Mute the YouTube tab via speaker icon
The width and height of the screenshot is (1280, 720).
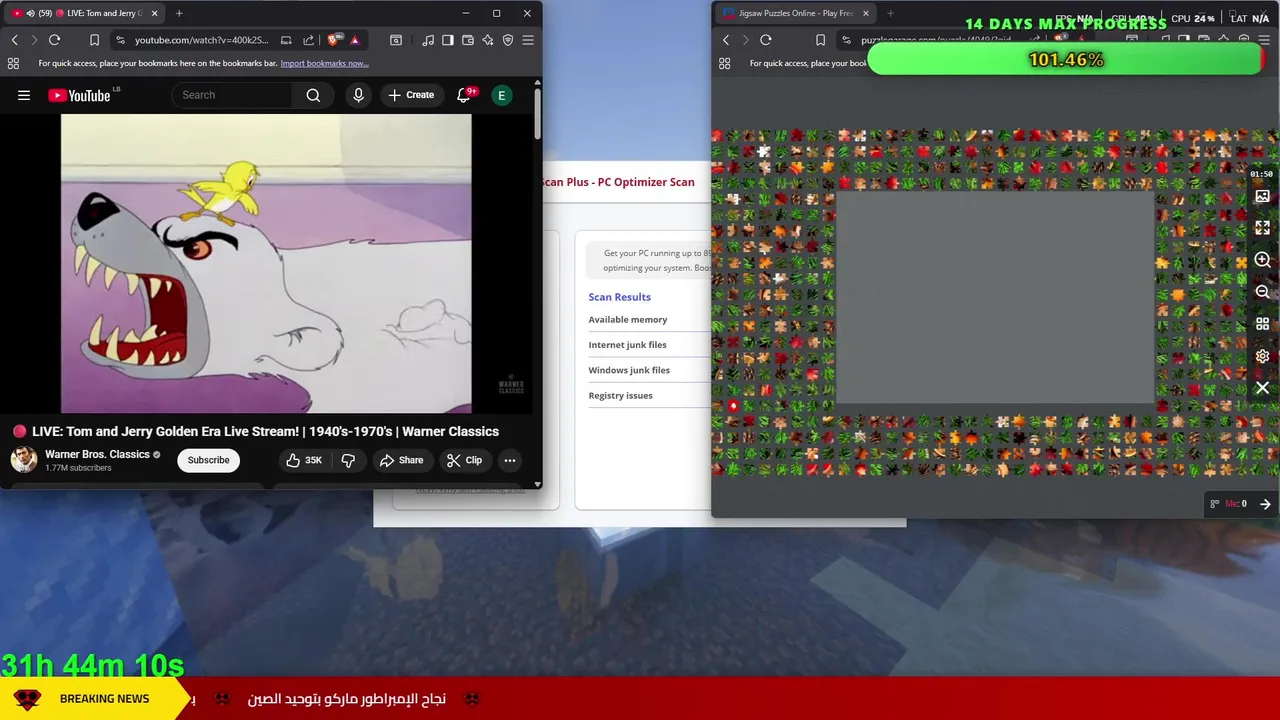click(30, 13)
